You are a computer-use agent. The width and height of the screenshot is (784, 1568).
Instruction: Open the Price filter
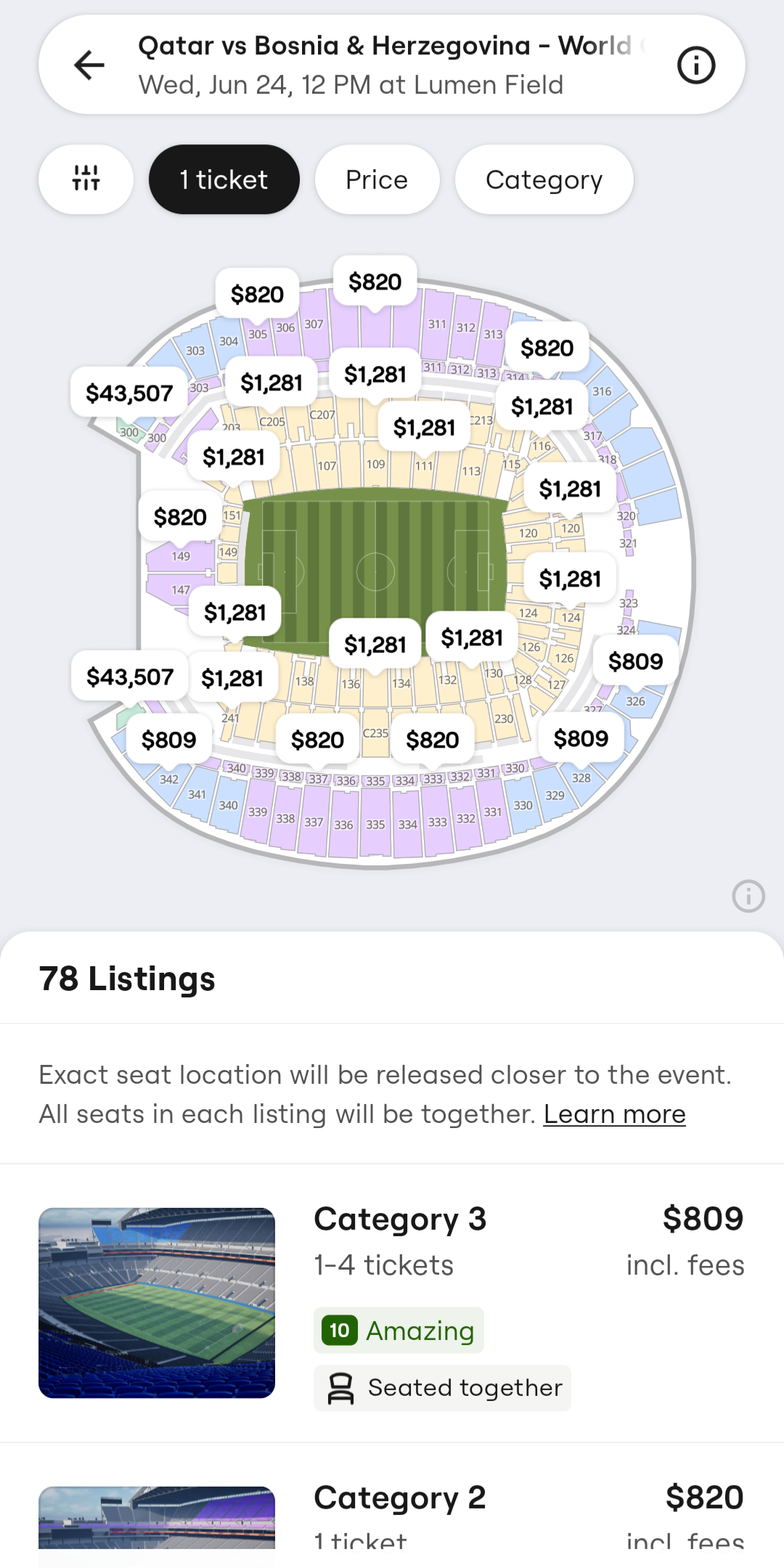tap(377, 179)
